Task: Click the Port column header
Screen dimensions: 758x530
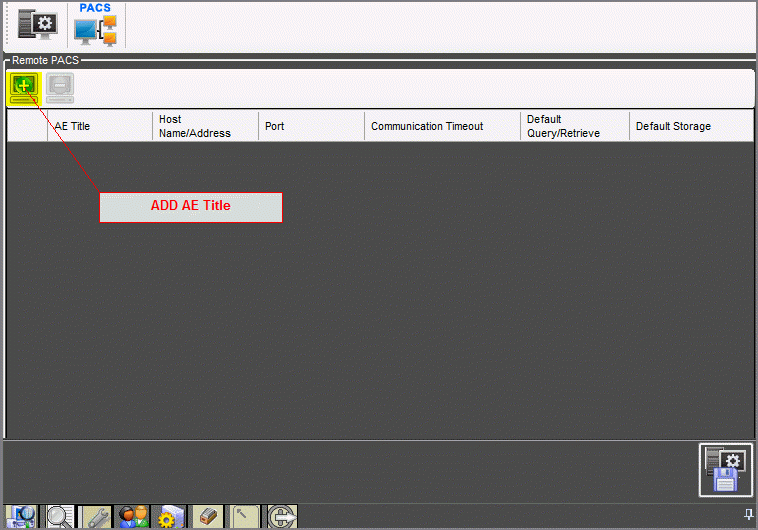Action: tap(310, 126)
